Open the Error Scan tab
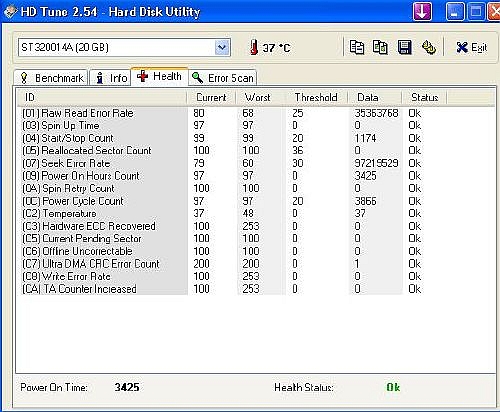This screenshot has width=500, height=412. pyautogui.click(x=222, y=78)
